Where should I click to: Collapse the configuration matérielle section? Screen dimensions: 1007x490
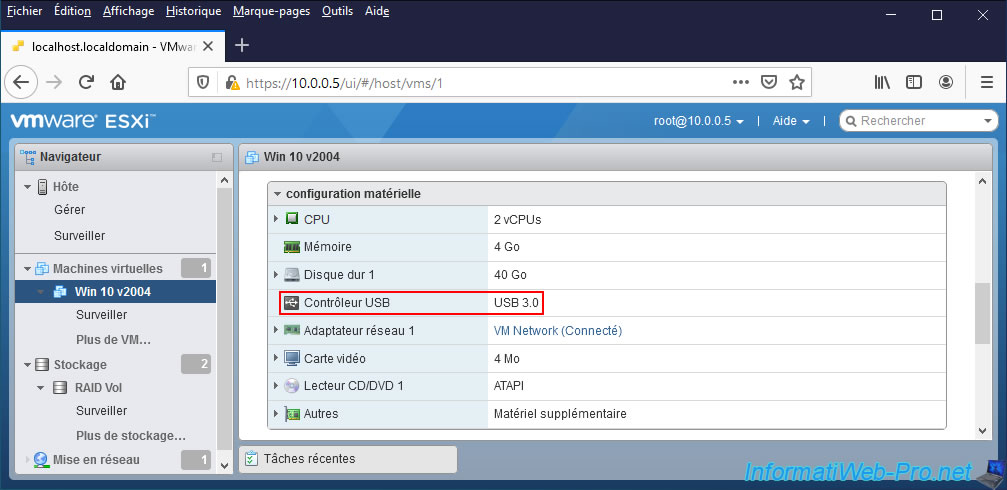[x=277, y=193]
